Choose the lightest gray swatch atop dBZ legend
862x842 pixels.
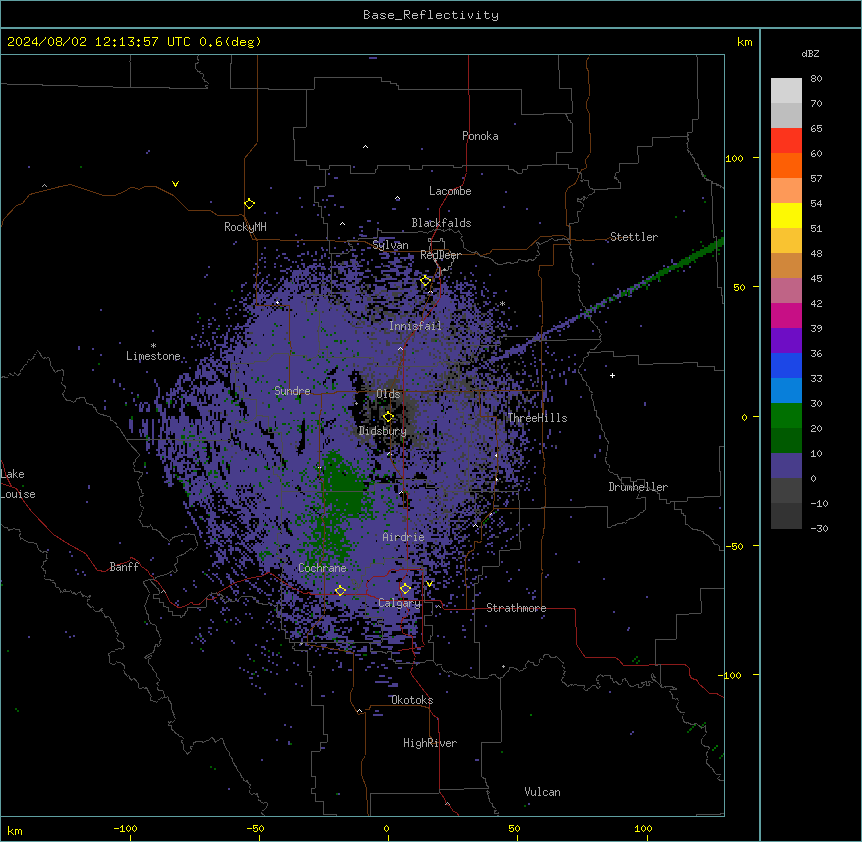coord(786,90)
